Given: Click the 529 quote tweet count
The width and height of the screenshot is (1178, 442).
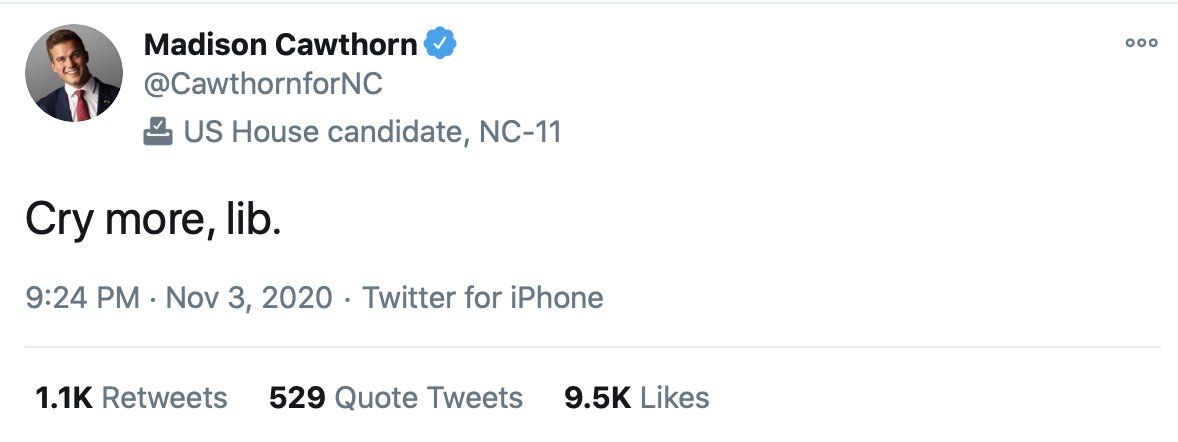Looking at the screenshot, I should coord(297,398).
